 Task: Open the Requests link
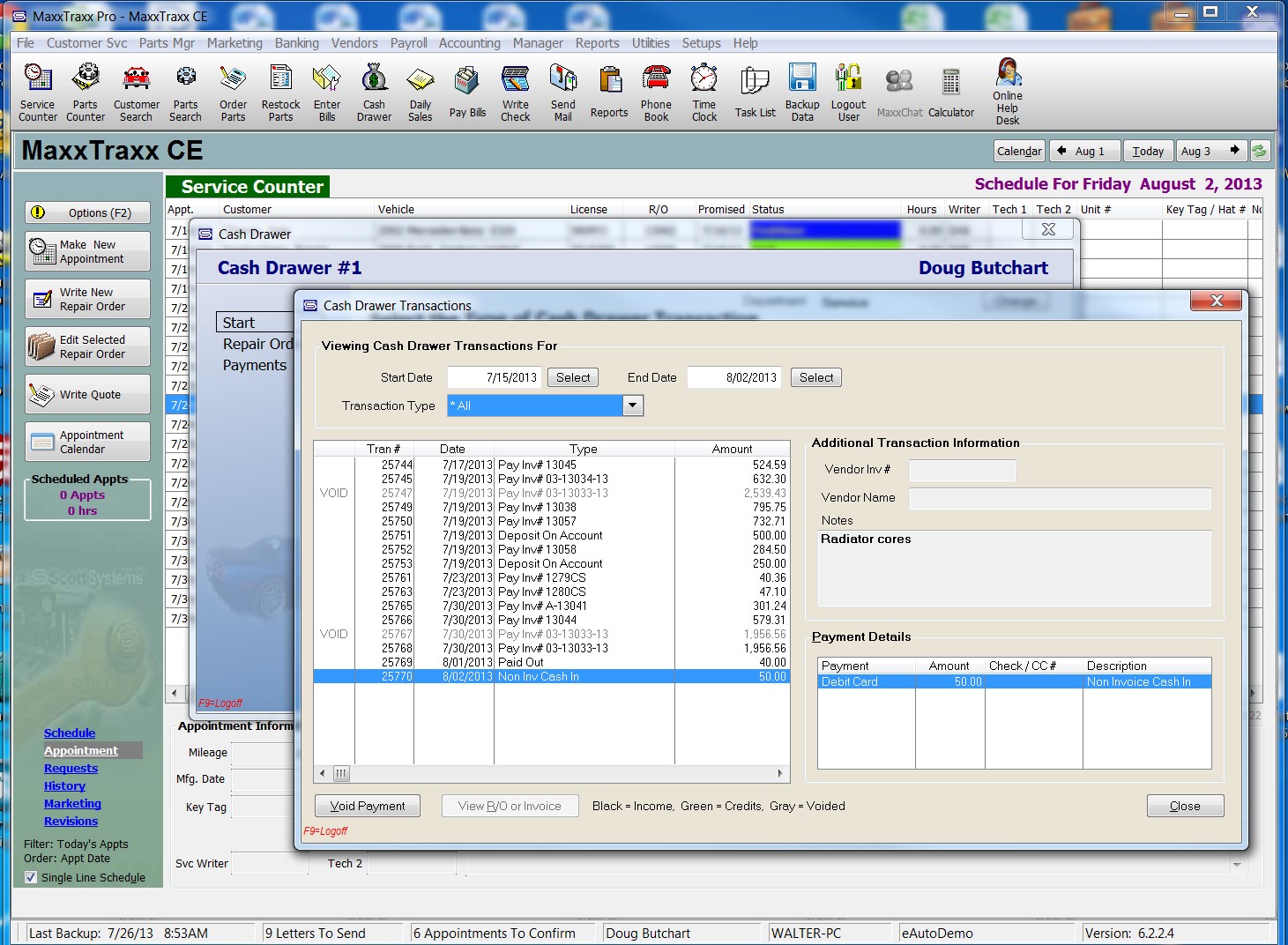pos(71,768)
